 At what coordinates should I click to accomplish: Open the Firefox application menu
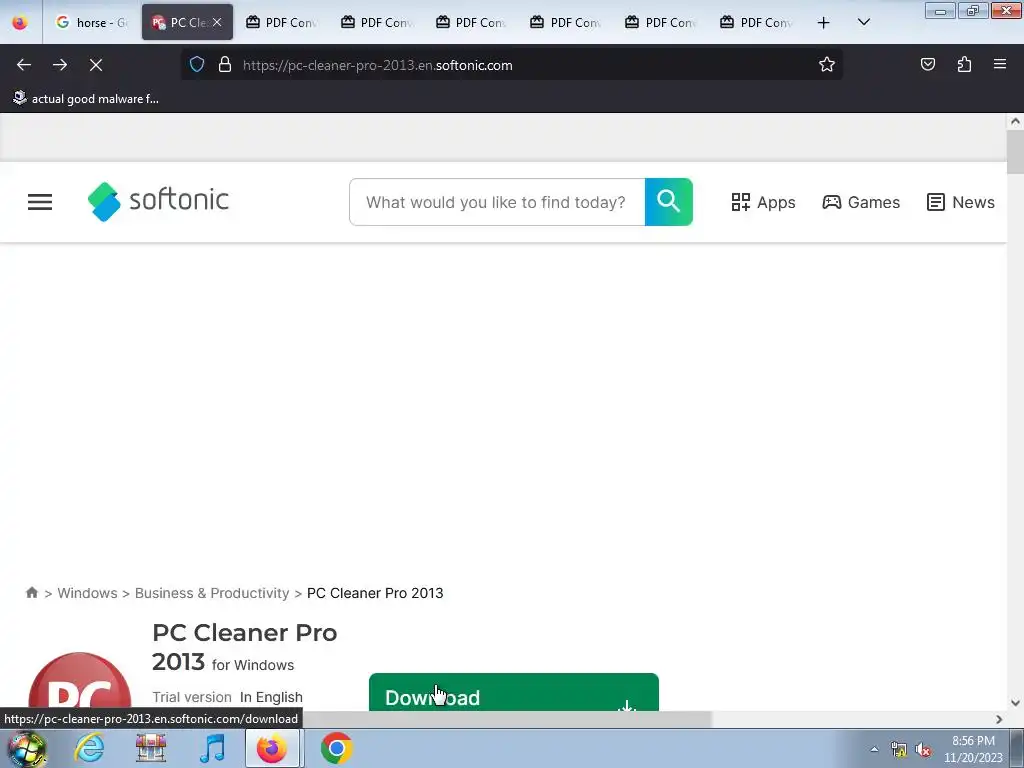pos(1000,64)
